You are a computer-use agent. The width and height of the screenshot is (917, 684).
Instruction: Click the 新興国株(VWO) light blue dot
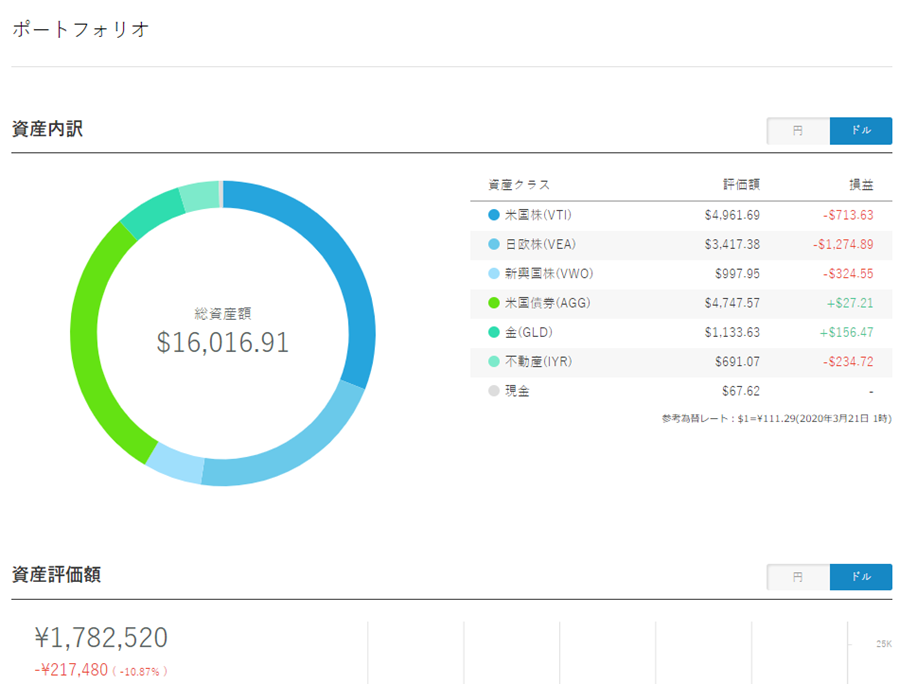(x=494, y=274)
